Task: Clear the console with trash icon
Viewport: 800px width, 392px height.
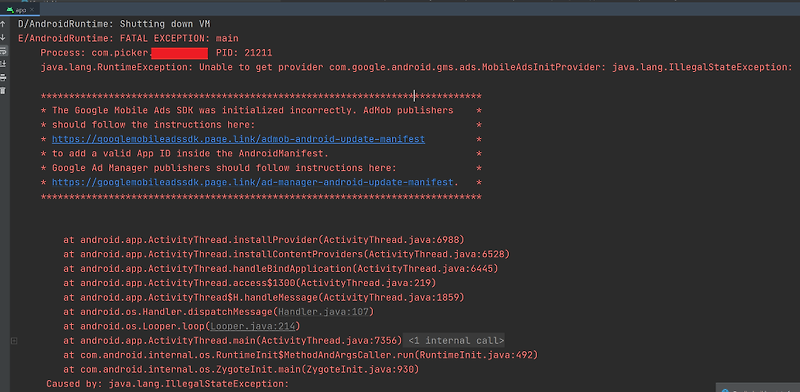Action: (3, 91)
